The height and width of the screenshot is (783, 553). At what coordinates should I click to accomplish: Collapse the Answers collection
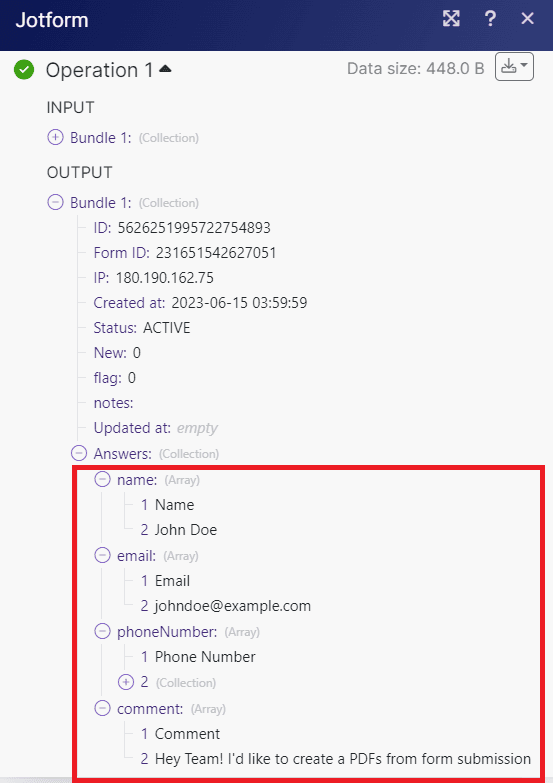pyautogui.click(x=79, y=453)
